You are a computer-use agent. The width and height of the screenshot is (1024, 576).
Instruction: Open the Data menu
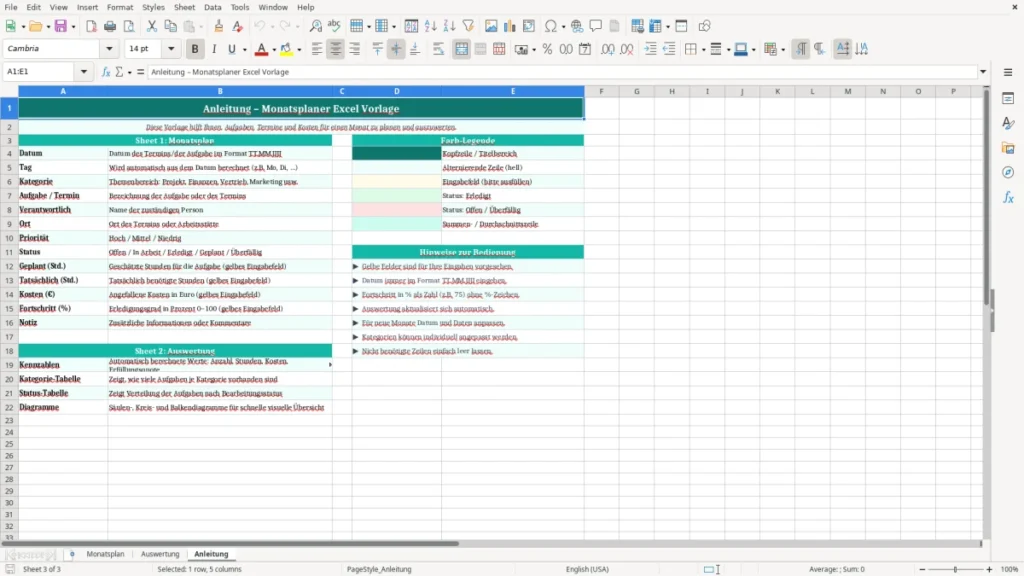coord(212,7)
